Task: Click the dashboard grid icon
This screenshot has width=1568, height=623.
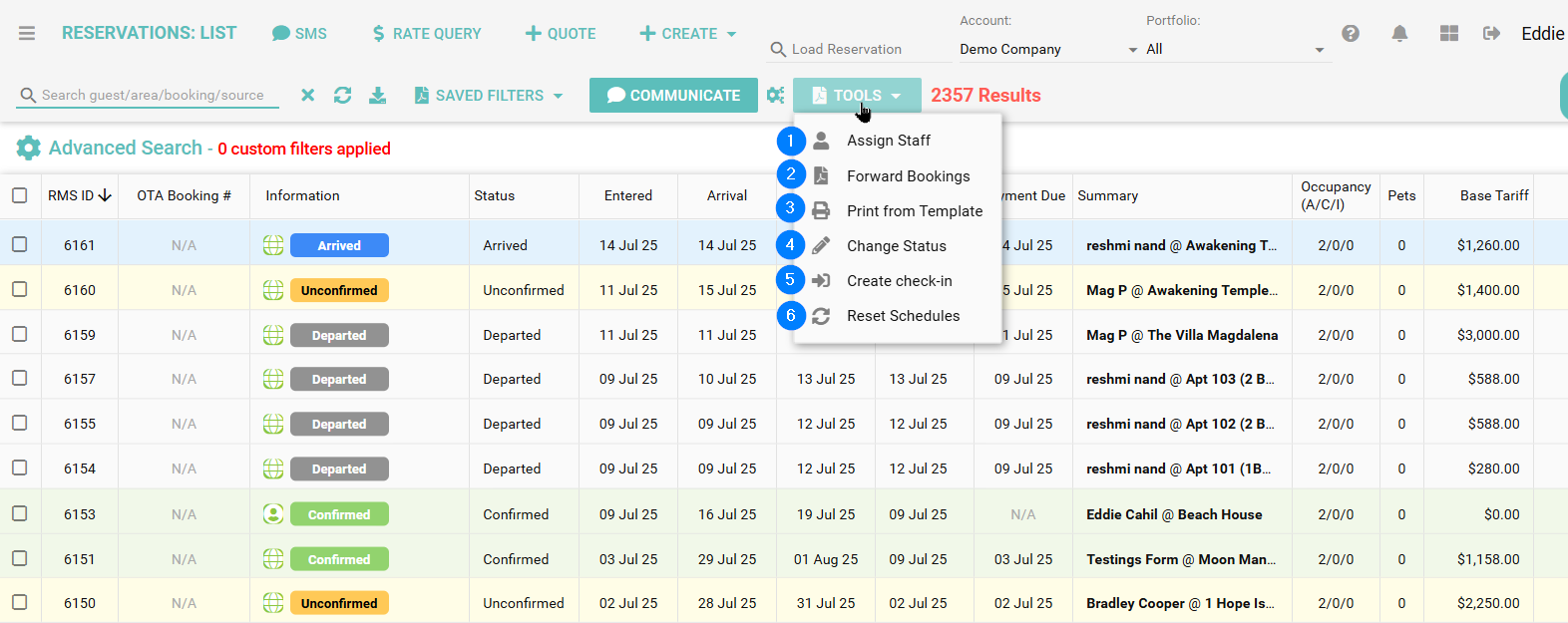Action: 1449,34
